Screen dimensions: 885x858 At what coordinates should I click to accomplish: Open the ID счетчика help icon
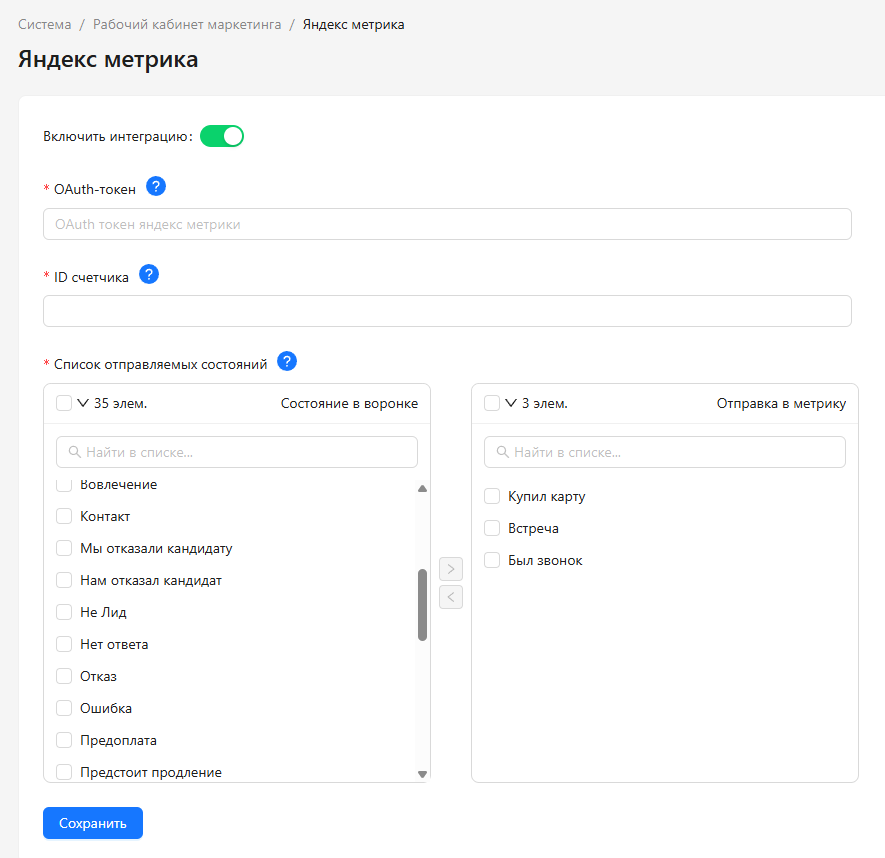[149, 274]
